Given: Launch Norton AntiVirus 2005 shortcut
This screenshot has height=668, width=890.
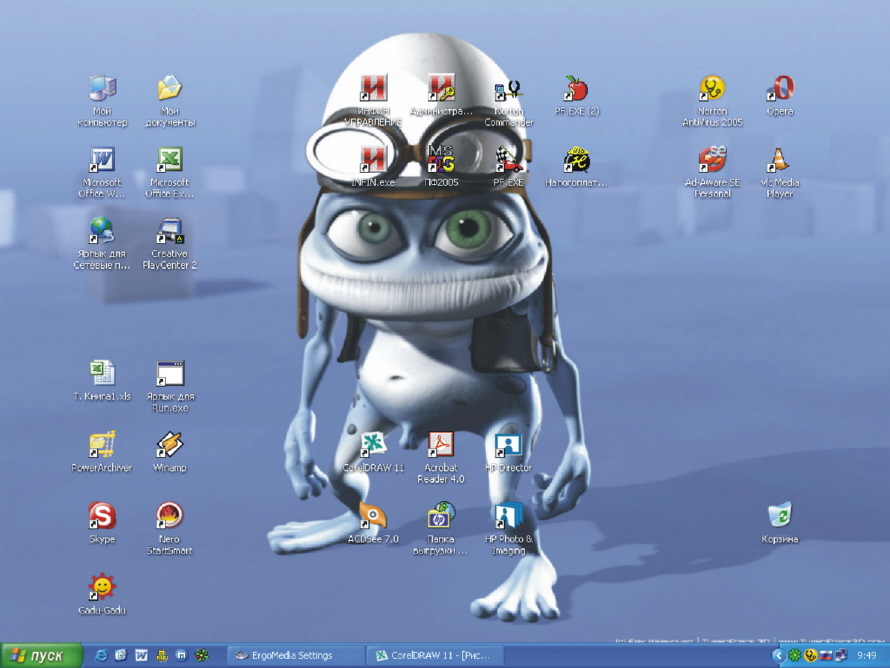Looking at the screenshot, I should tap(712, 89).
